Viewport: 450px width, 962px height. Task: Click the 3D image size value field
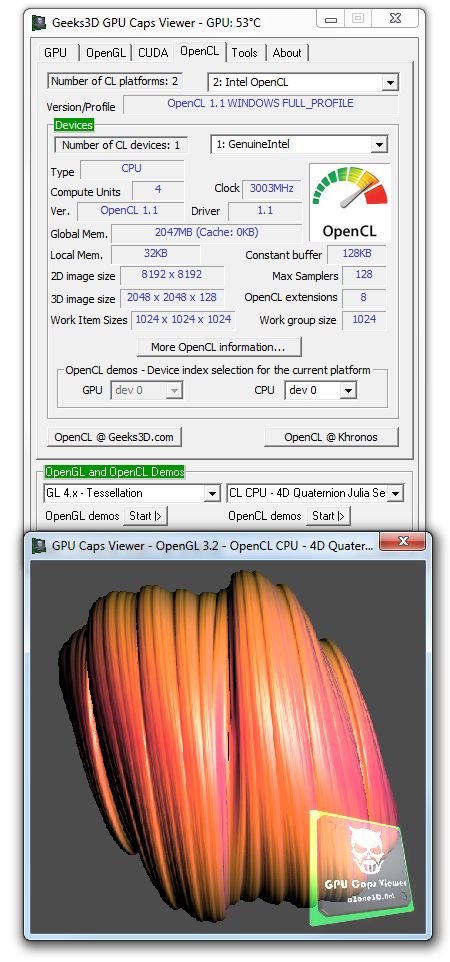172,298
